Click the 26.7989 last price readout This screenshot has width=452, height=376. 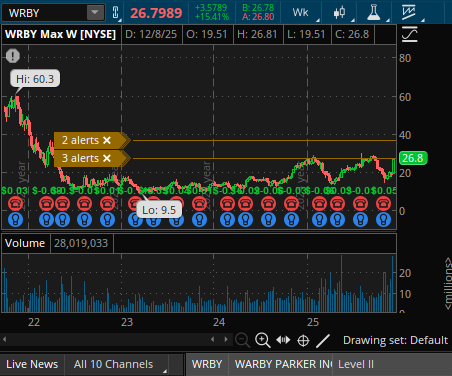(156, 13)
